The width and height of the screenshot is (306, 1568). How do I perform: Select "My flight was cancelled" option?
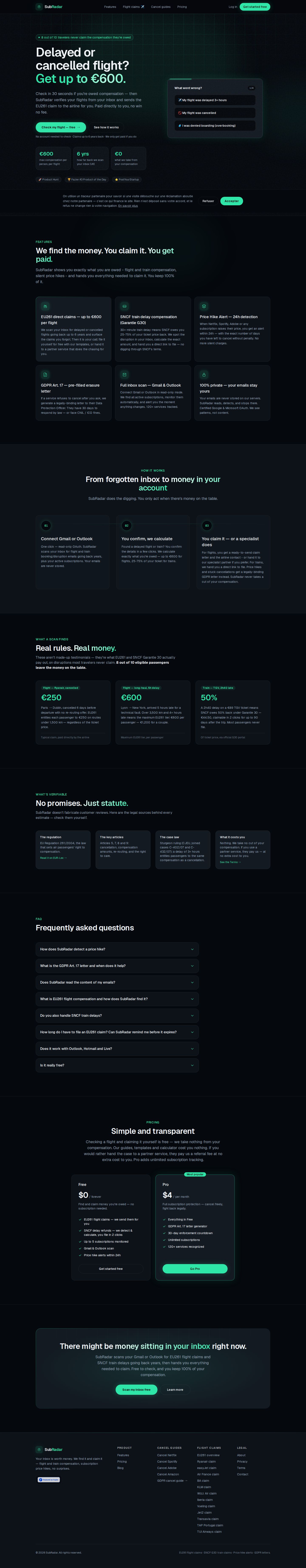215,113
